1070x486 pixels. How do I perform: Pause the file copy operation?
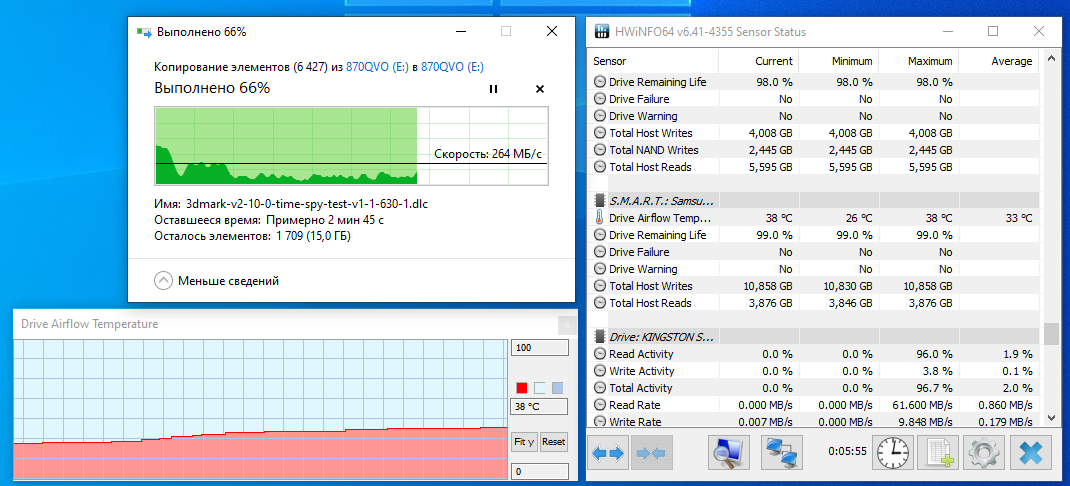[493, 89]
